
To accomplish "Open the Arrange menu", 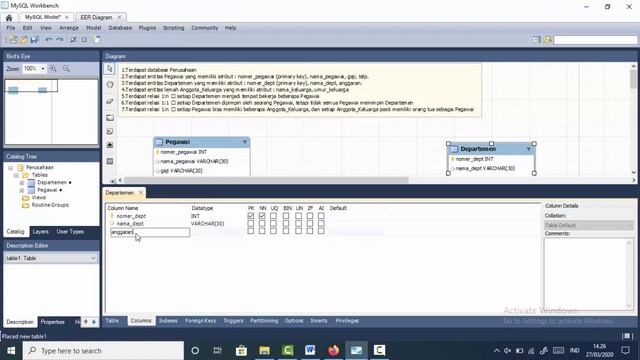I will 69,28.
